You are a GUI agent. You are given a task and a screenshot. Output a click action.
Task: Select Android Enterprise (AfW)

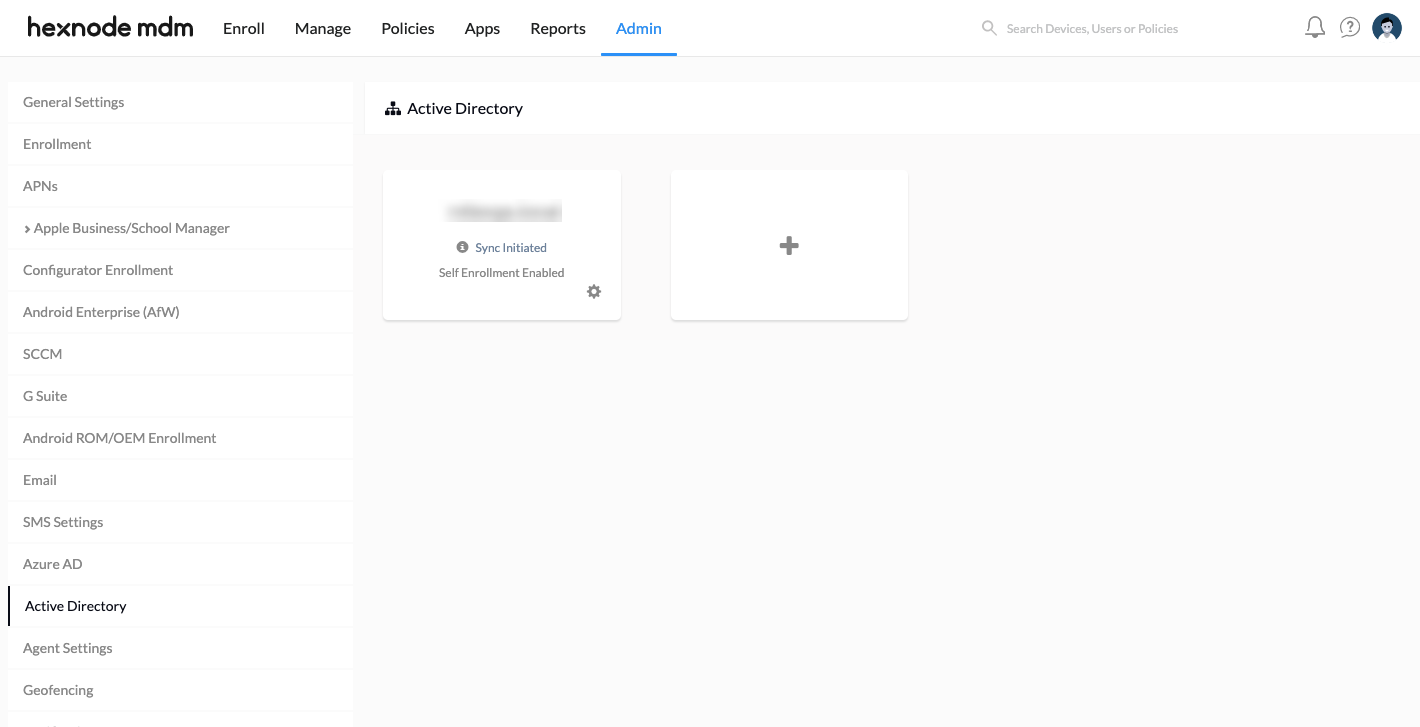tap(180, 312)
